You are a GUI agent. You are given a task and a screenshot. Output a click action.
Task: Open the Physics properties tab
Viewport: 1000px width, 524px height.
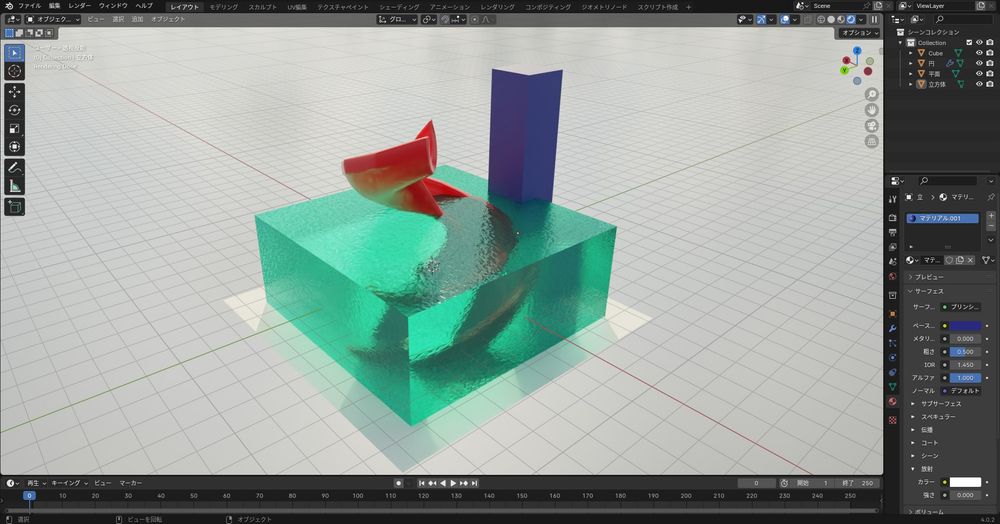892,358
